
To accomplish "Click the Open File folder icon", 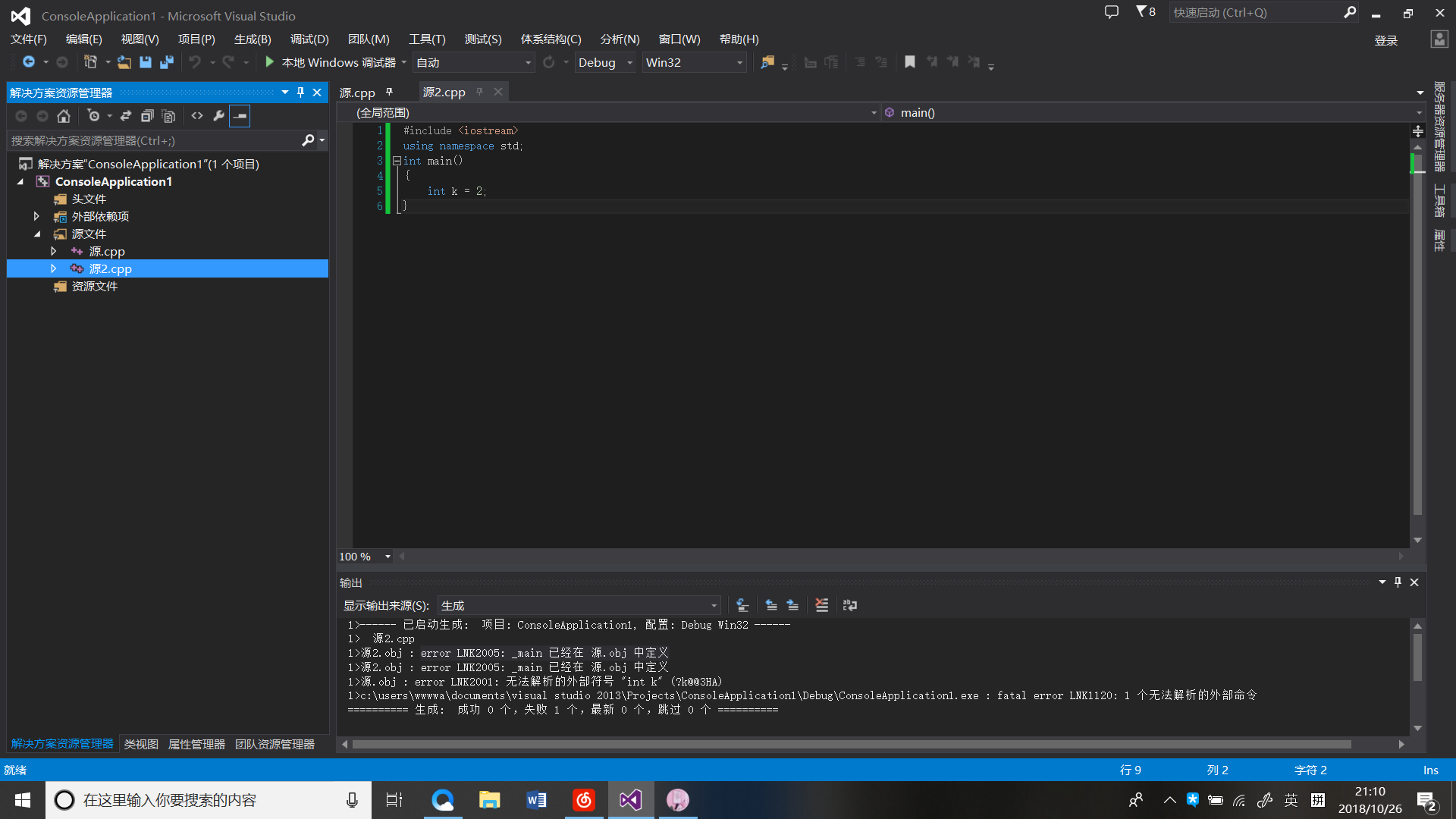I will [124, 62].
